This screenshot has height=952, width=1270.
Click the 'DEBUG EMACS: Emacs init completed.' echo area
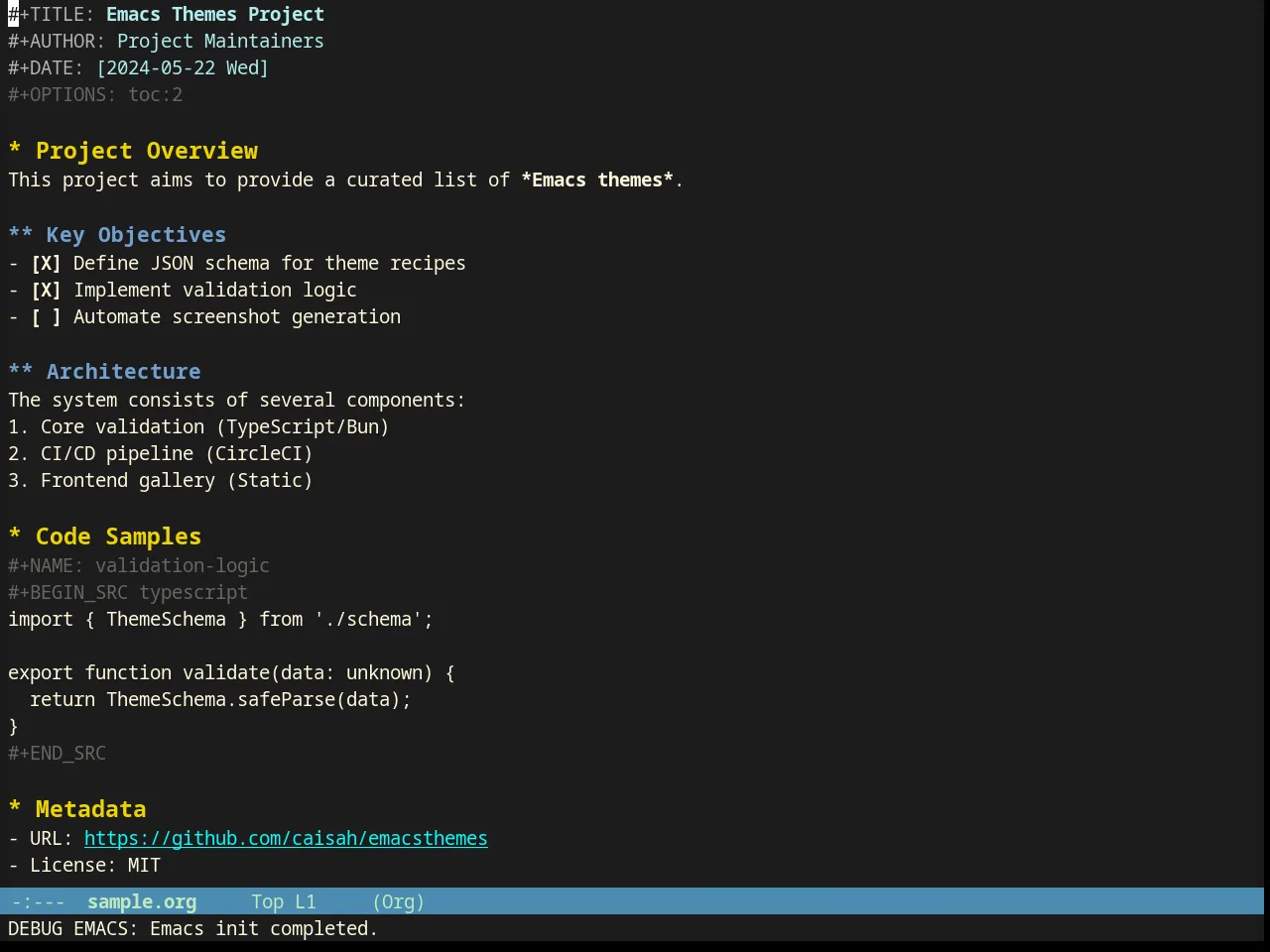pyautogui.click(x=192, y=929)
